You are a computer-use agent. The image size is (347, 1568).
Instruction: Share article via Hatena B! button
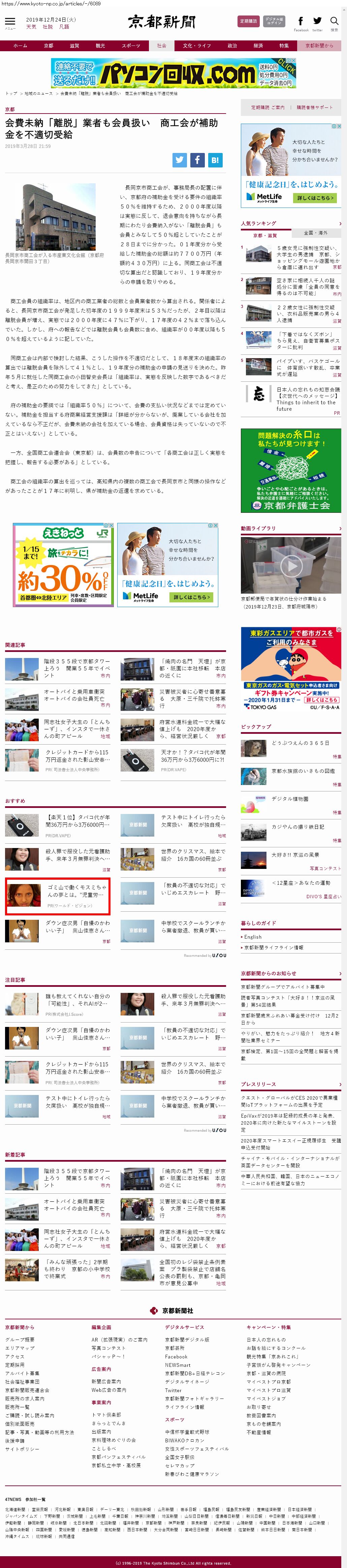[x=215, y=160]
